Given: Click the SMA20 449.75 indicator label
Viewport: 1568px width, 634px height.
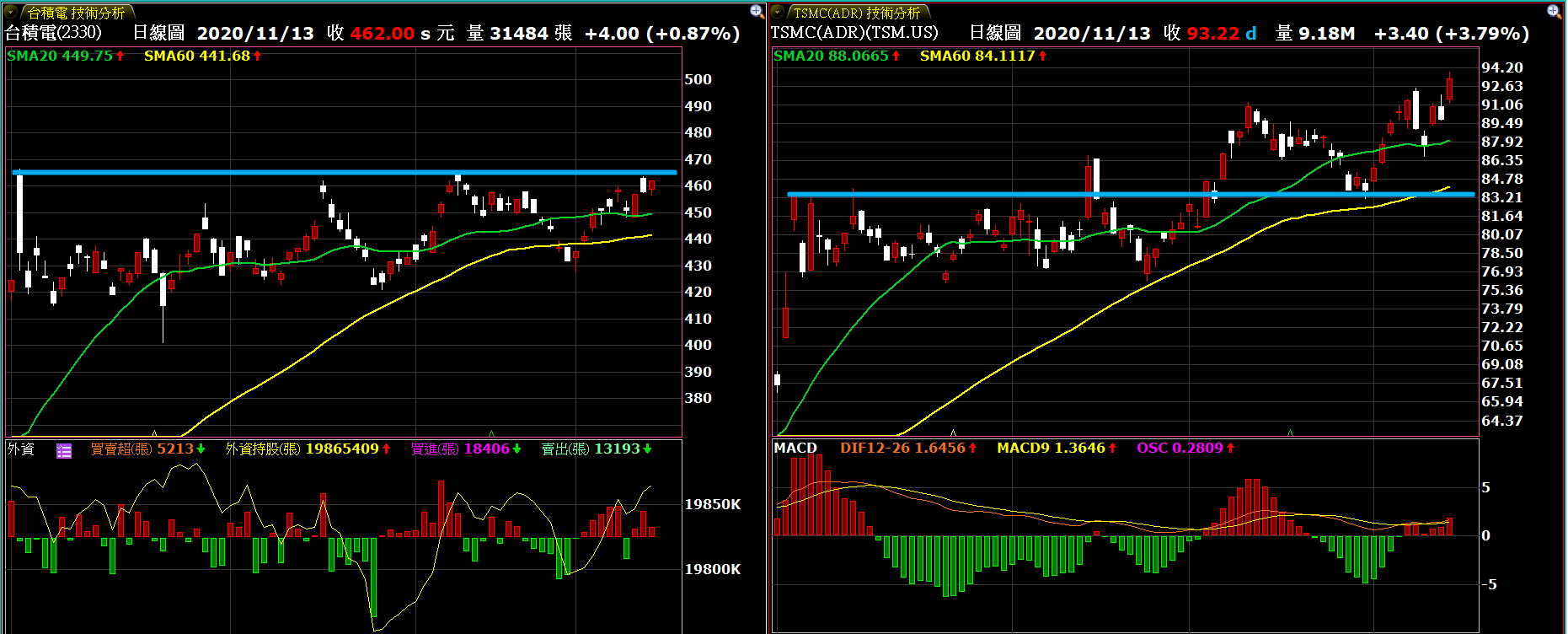Looking at the screenshot, I should (66, 56).
